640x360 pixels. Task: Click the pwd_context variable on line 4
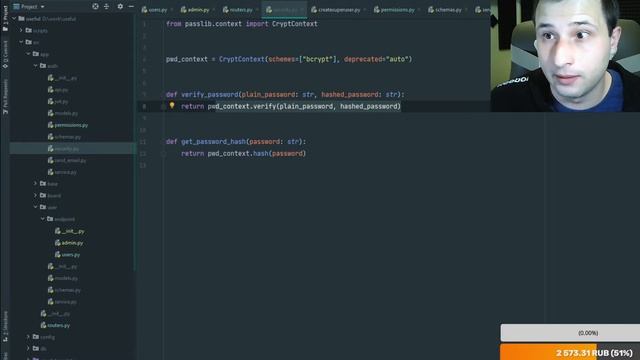pos(187,59)
